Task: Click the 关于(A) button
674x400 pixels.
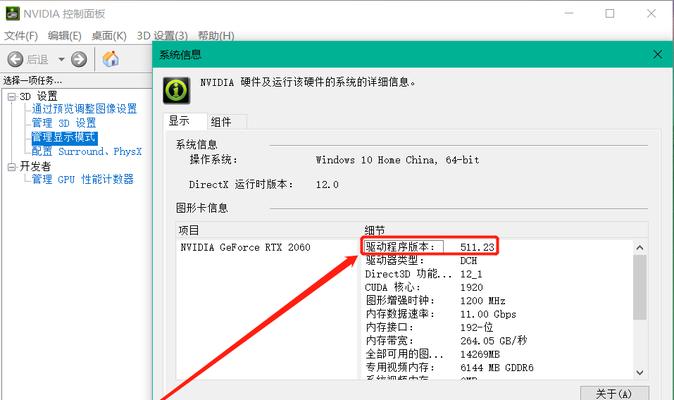Action: pos(614,393)
